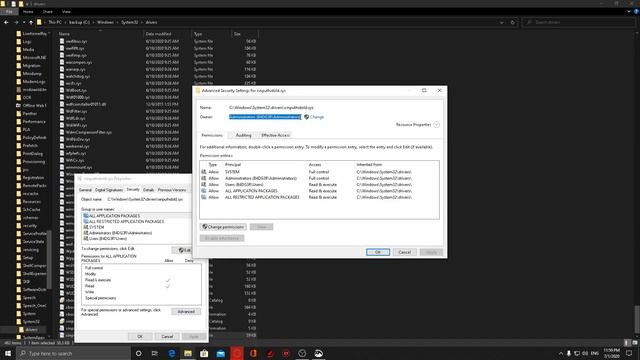Open the Mail app on taskbar

(220, 353)
